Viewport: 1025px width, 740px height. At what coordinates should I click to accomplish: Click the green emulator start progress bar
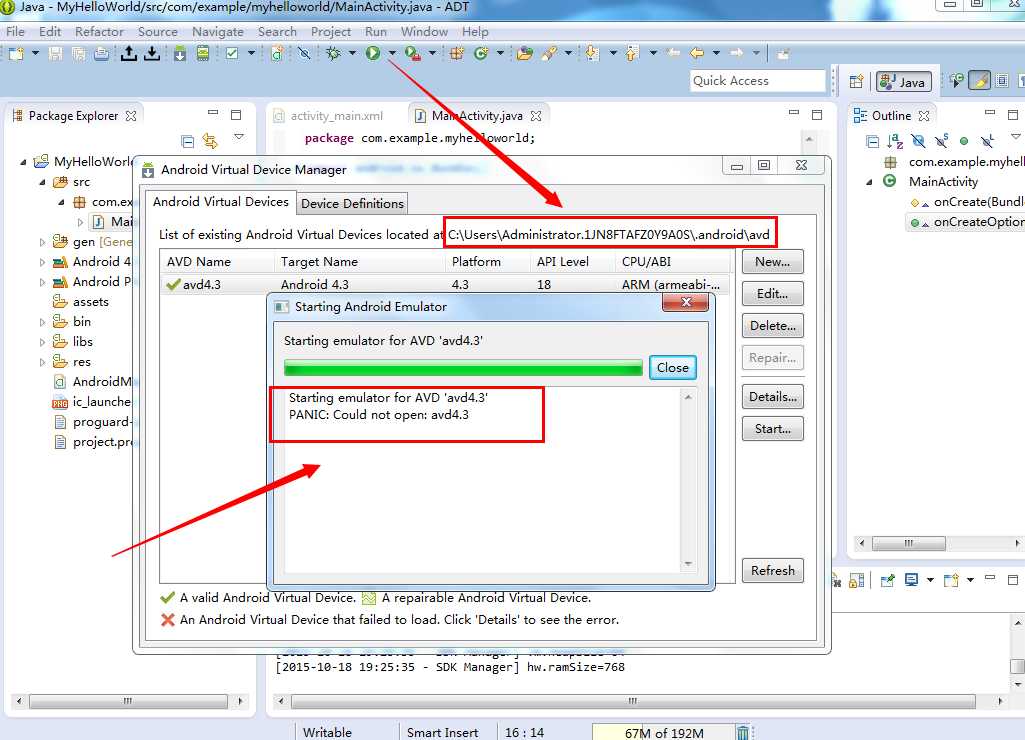coord(463,367)
